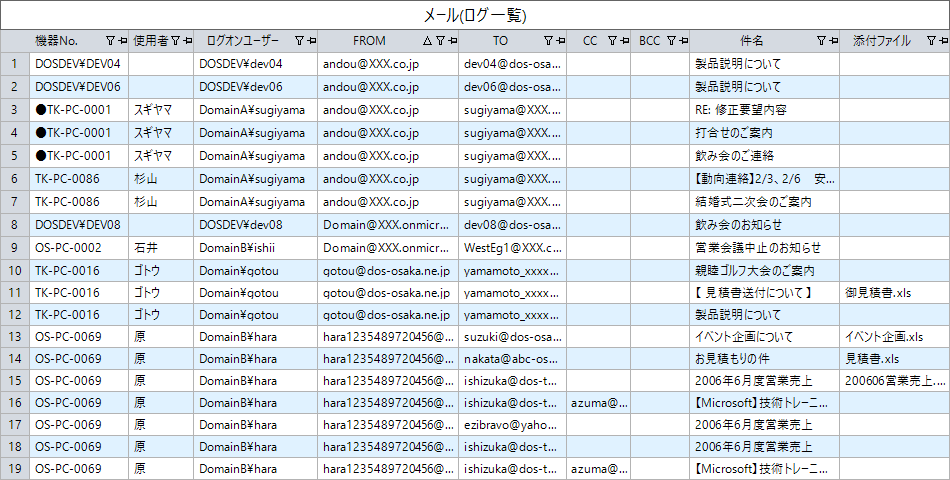
Task: Select subject イベント企画について
Action: (765, 336)
